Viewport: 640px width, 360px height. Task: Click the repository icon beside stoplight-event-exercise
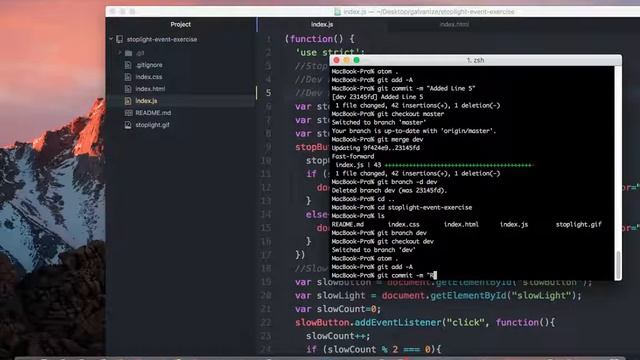[119, 39]
